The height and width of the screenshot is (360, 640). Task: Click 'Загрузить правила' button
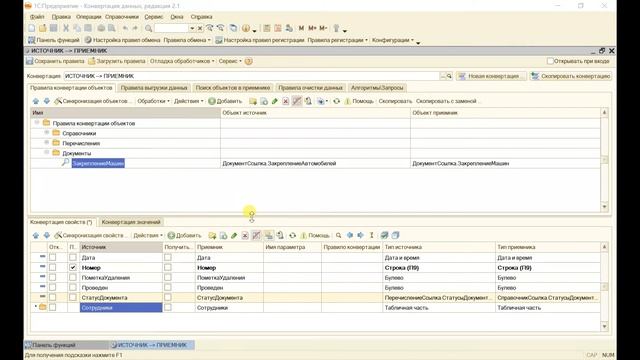[x=117, y=61]
